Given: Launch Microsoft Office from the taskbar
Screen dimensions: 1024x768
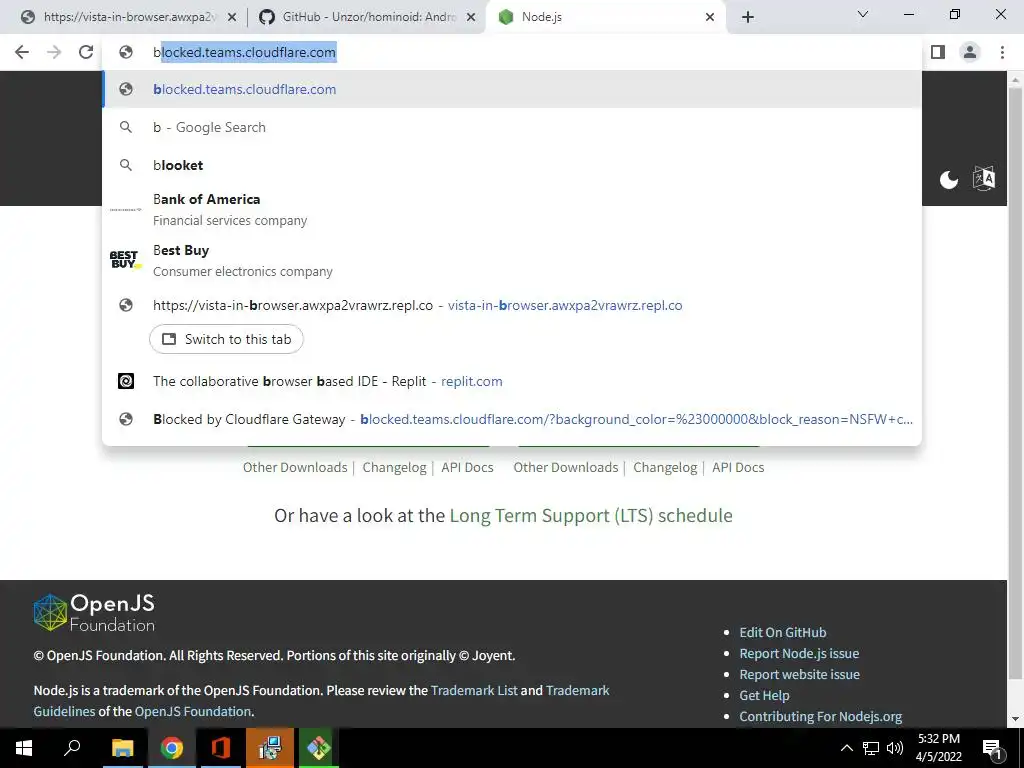Looking at the screenshot, I should pyautogui.click(x=221, y=748).
